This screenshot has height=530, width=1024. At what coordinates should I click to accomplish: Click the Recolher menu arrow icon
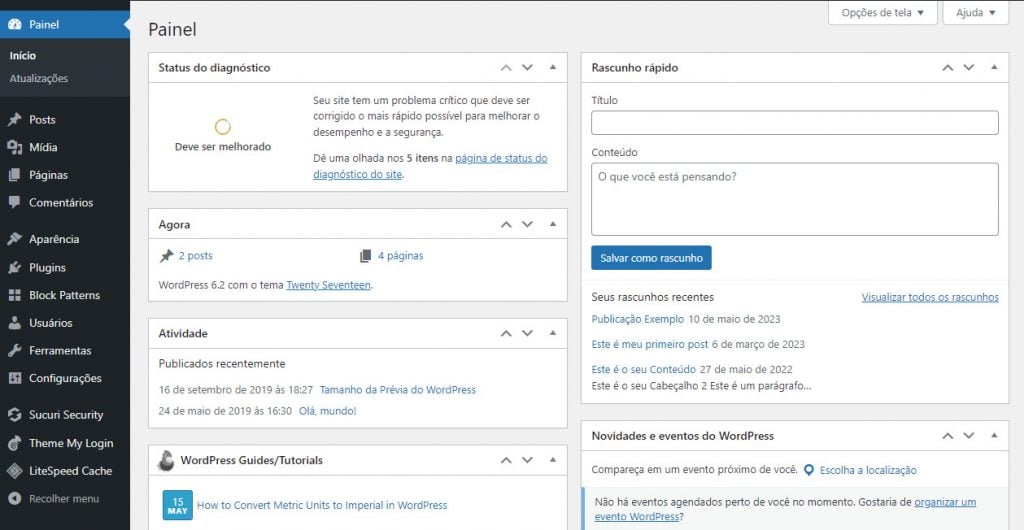14,499
